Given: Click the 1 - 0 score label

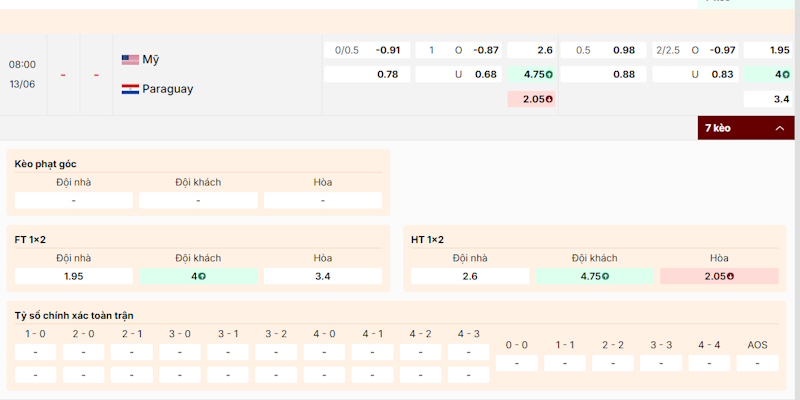Looking at the screenshot, I should click(35, 334).
